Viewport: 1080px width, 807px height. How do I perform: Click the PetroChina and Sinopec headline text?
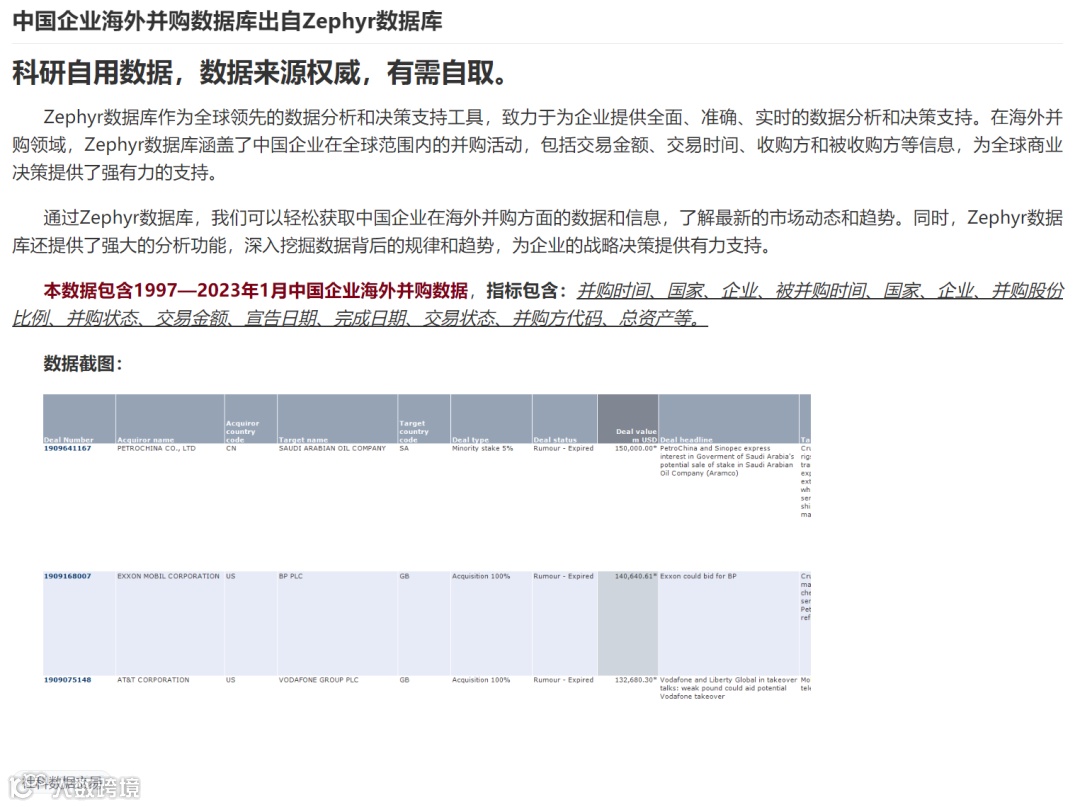[x=727, y=461]
